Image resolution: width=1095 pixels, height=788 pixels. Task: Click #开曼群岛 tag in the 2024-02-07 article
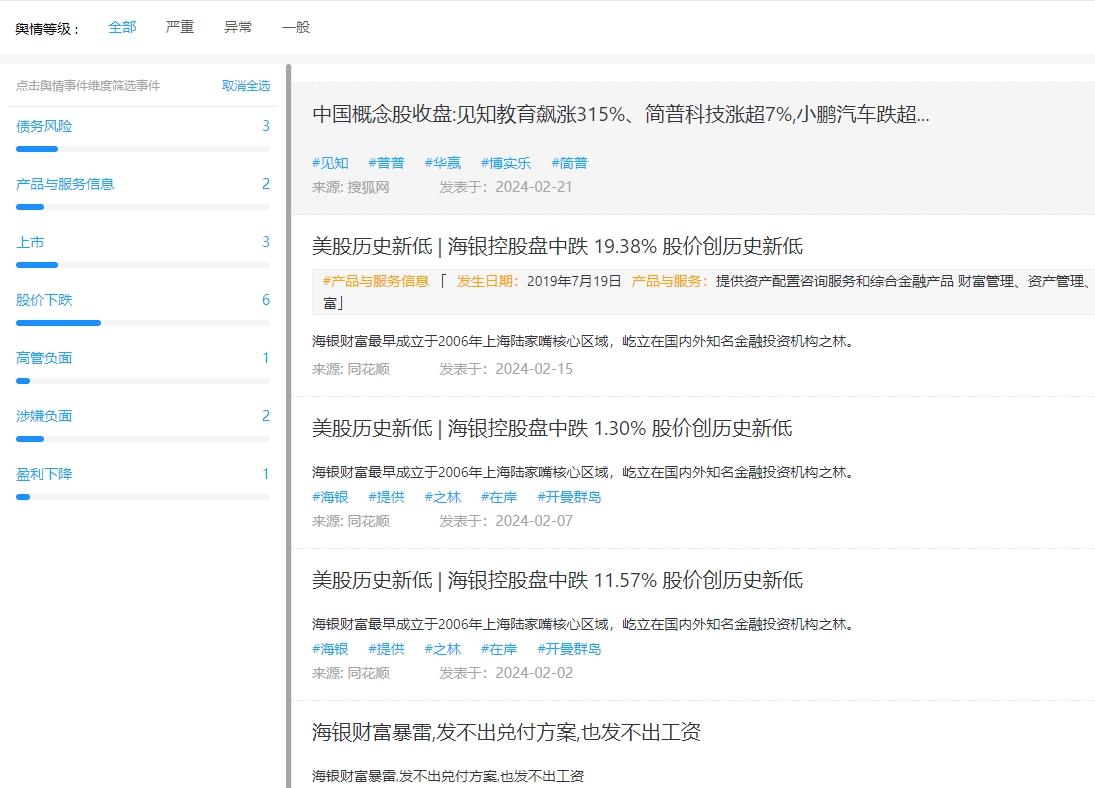coord(569,497)
